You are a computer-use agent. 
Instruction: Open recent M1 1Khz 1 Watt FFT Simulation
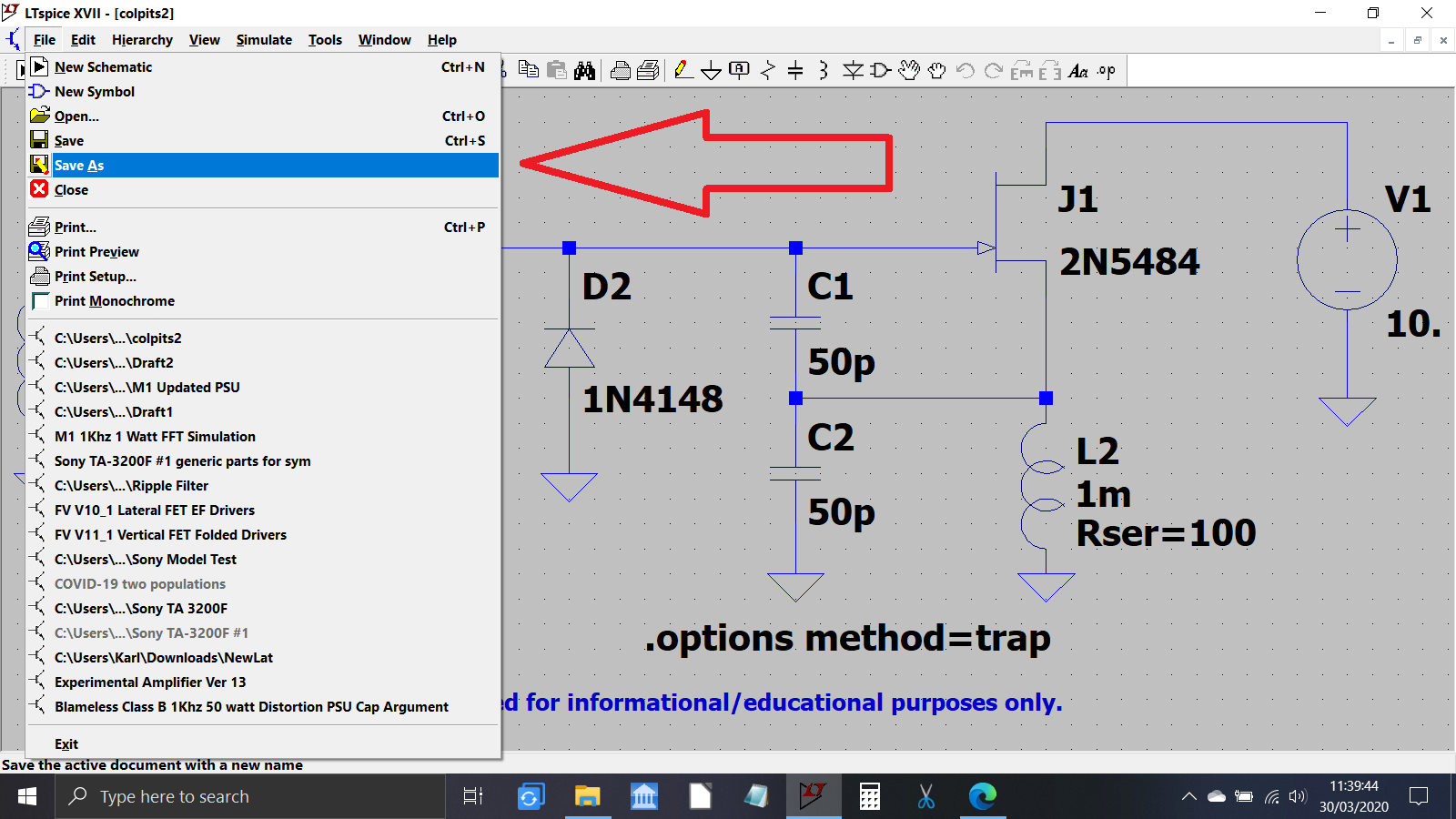click(264, 437)
